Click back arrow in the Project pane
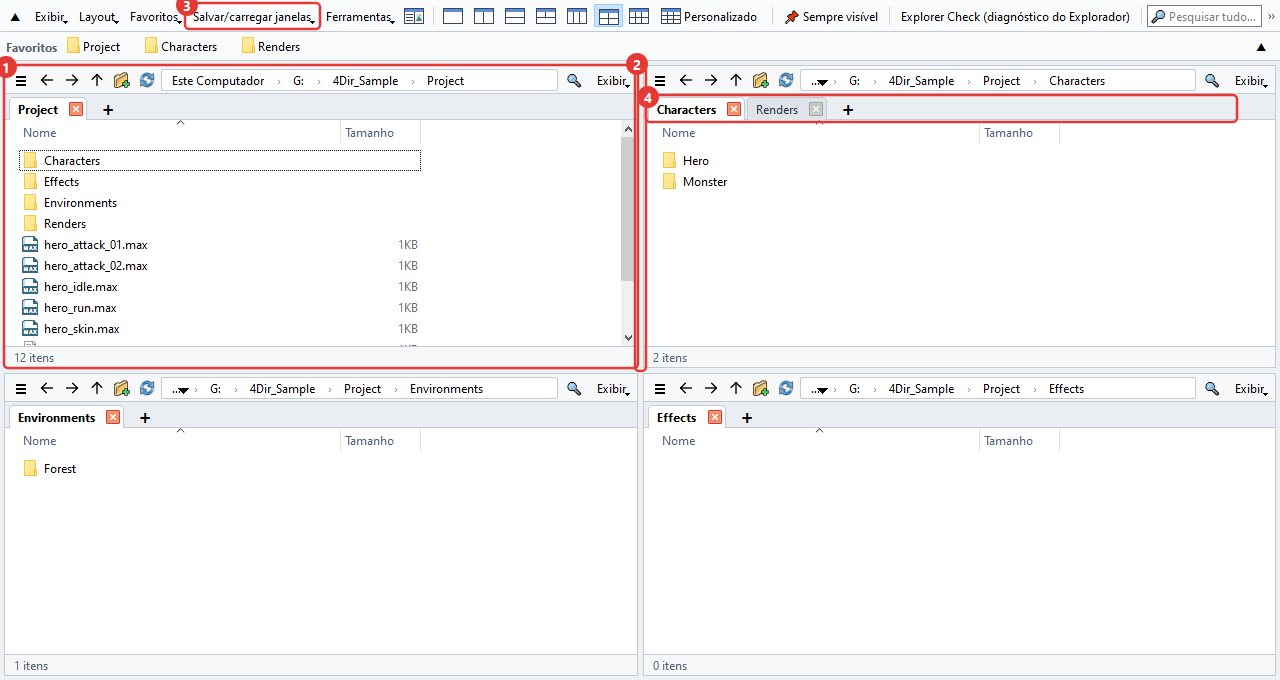1280x680 pixels. (47, 81)
